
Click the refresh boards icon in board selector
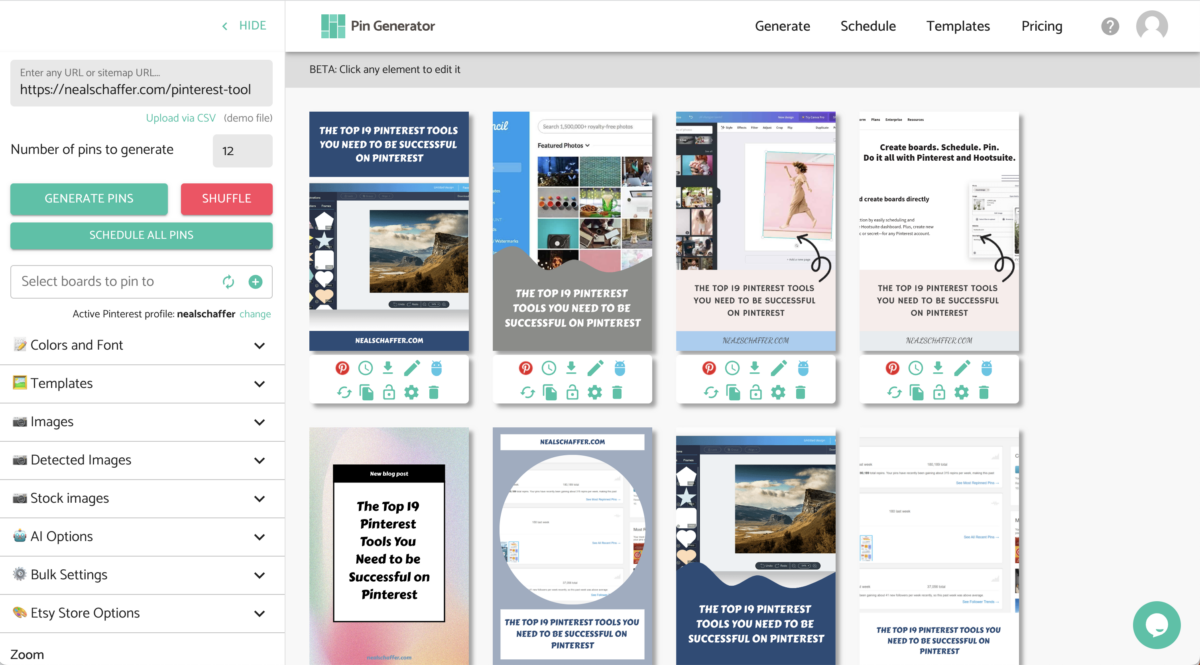228,282
